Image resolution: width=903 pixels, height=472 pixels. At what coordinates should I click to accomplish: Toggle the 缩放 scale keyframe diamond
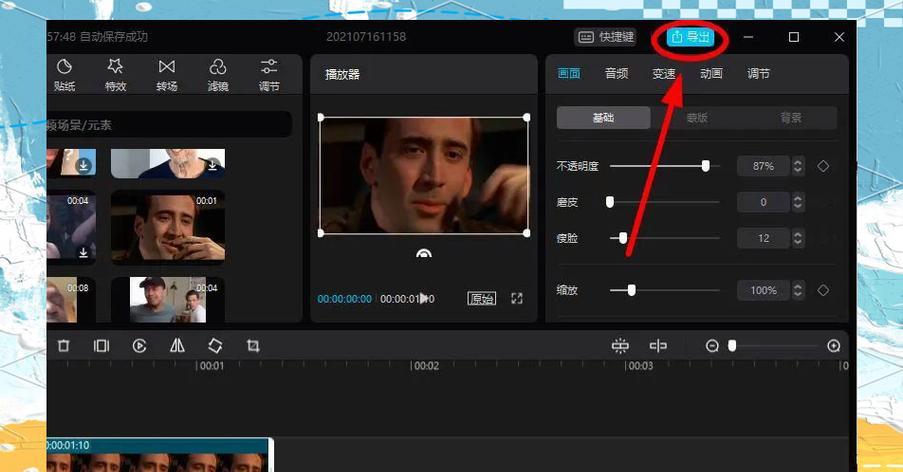pos(823,290)
